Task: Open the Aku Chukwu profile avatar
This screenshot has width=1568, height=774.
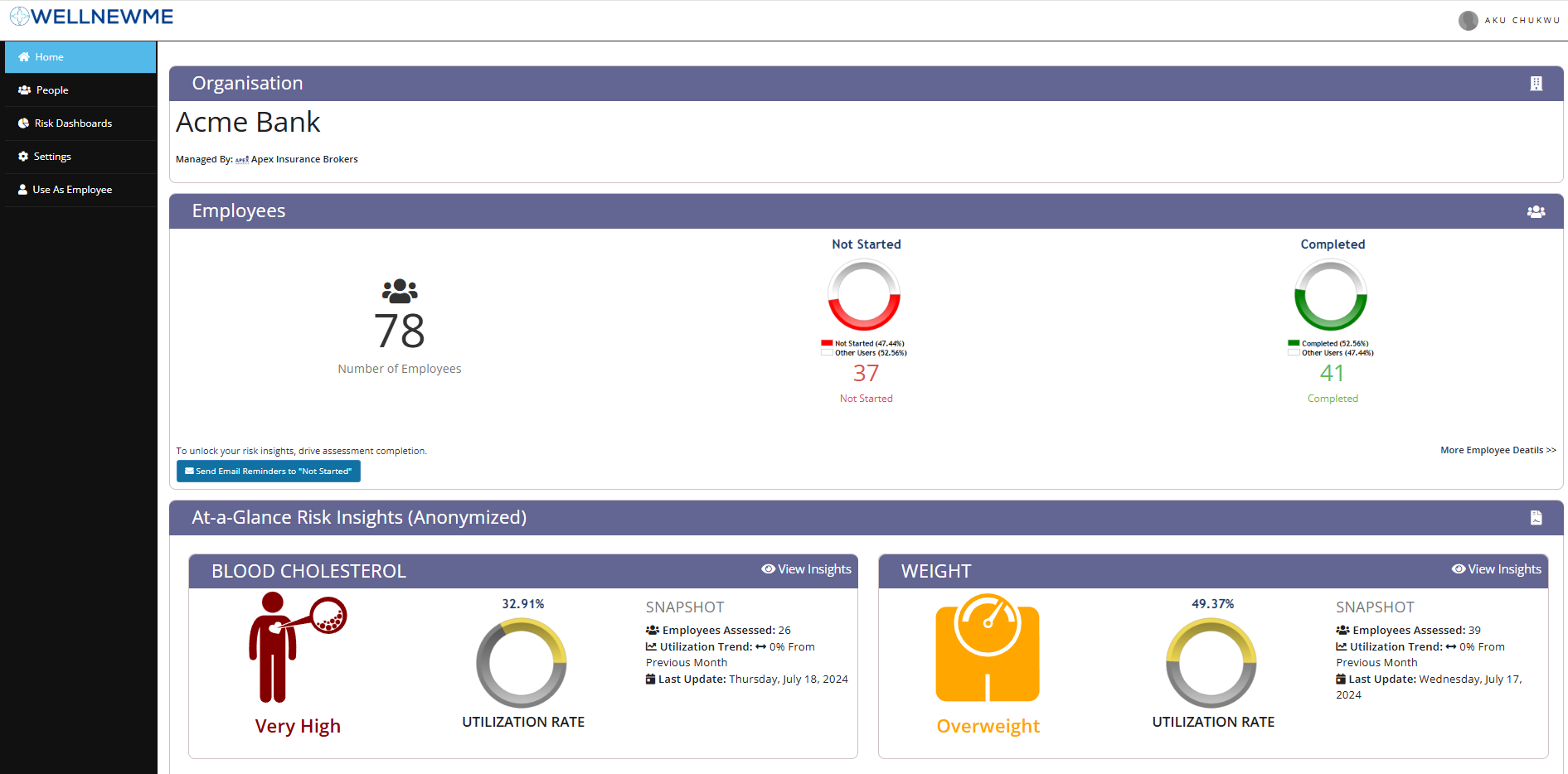Action: 1468,20
